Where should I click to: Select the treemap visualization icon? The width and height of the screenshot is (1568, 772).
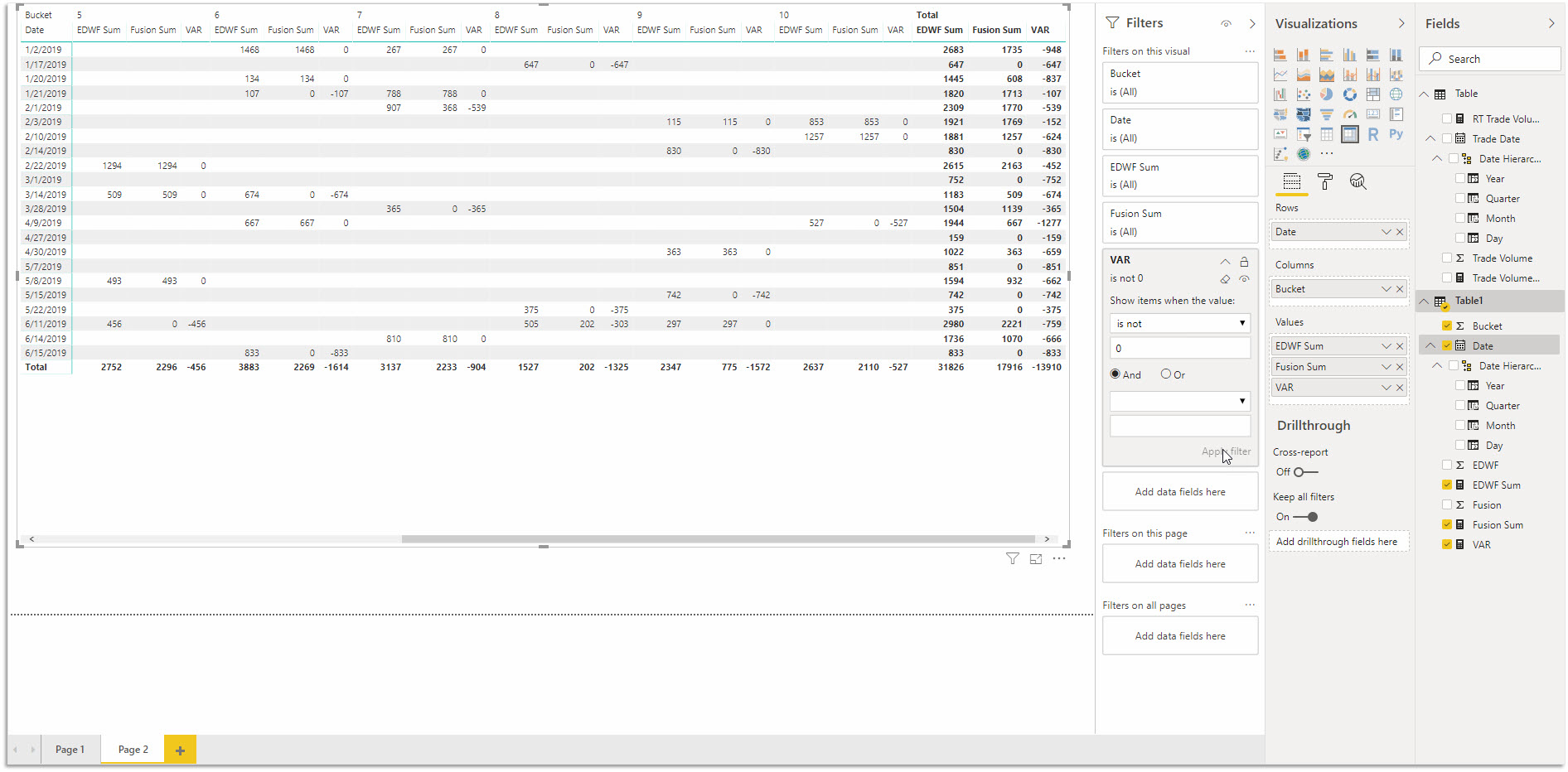[x=1373, y=94]
